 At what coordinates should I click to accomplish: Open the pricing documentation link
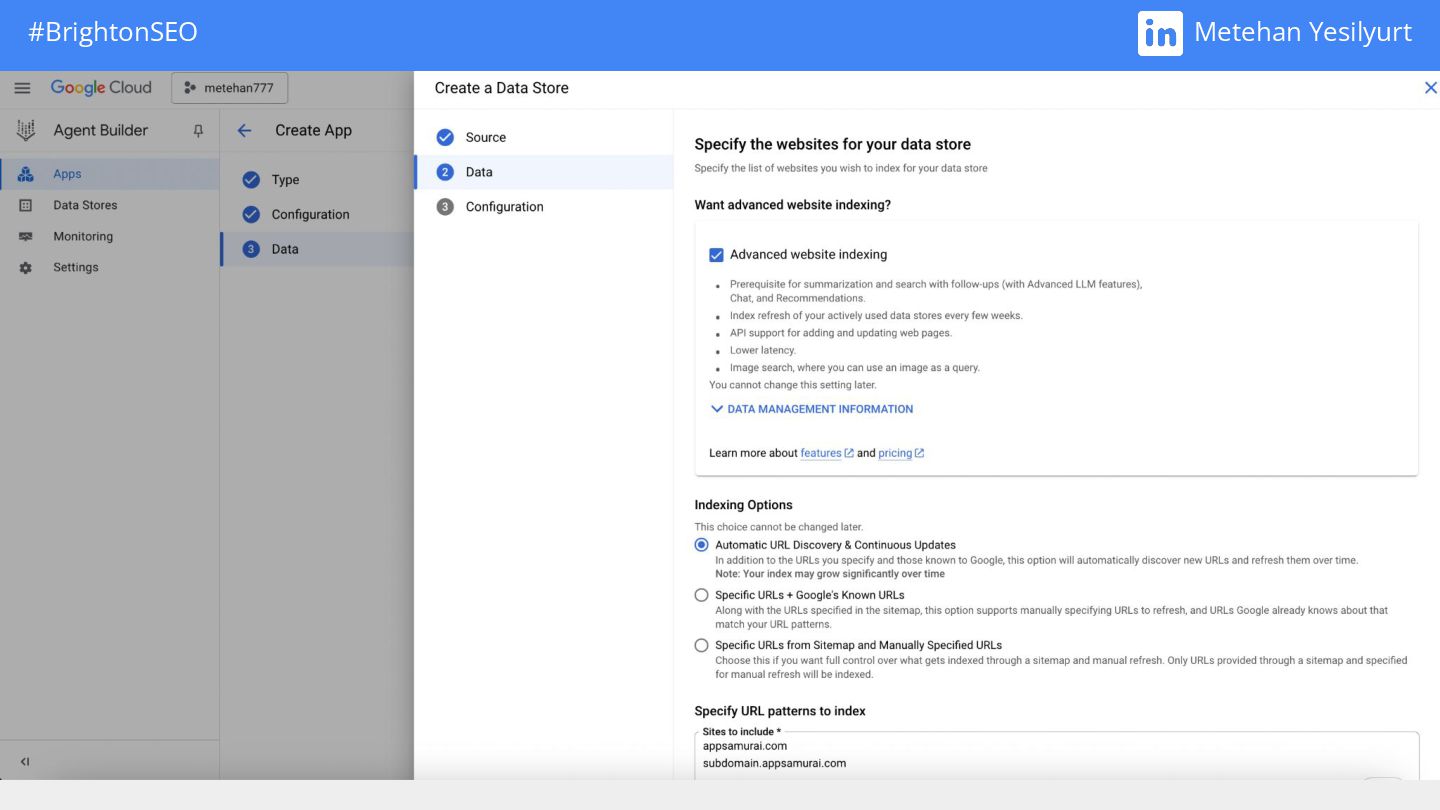coord(895,453)
